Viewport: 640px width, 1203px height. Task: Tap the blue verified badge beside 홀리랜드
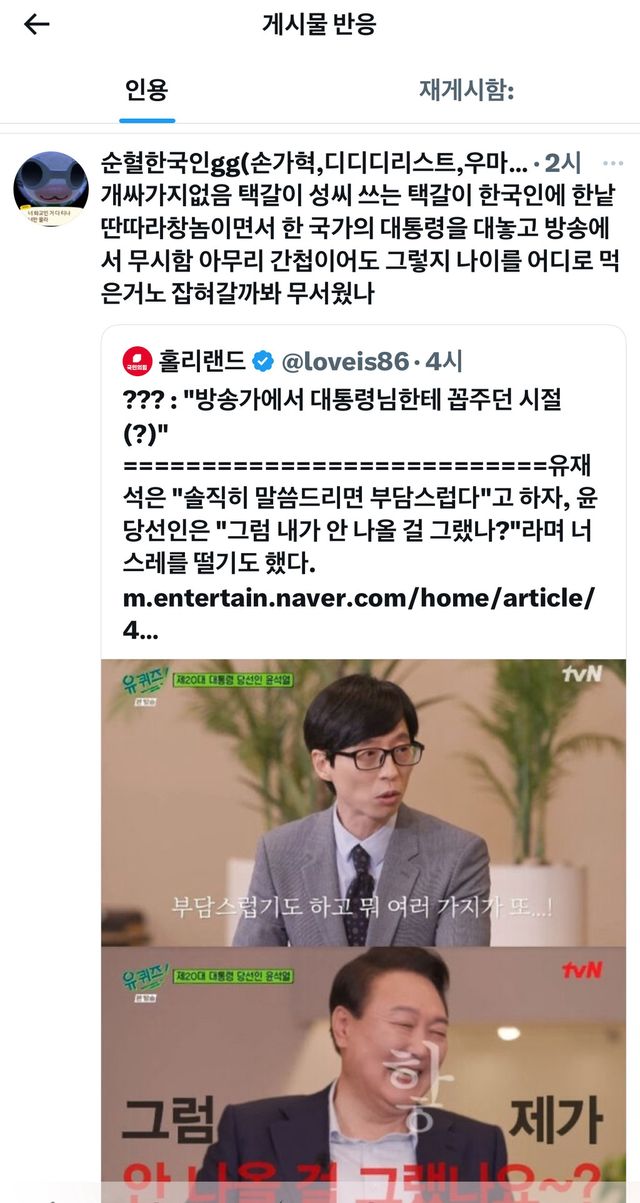tap(264, 360)
